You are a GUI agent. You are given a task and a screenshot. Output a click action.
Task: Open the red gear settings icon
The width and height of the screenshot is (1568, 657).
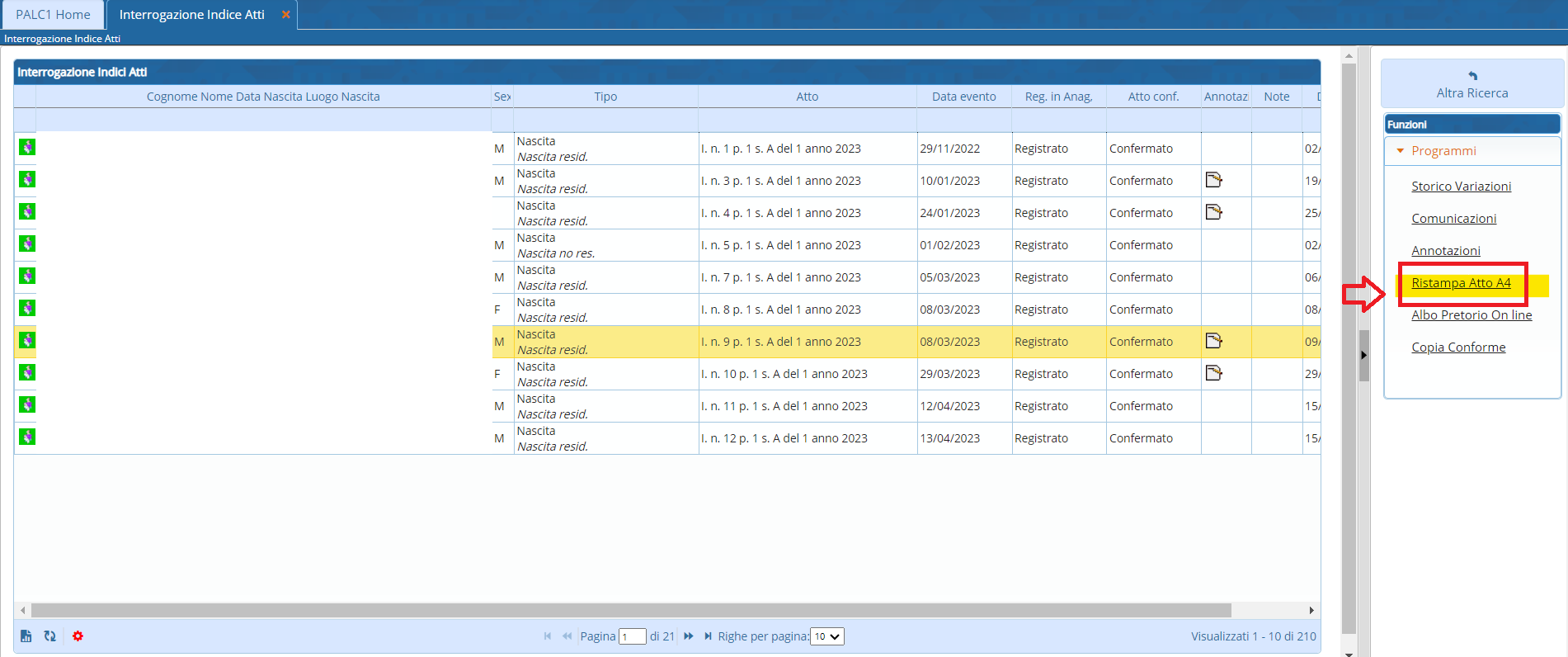(78, 636)
